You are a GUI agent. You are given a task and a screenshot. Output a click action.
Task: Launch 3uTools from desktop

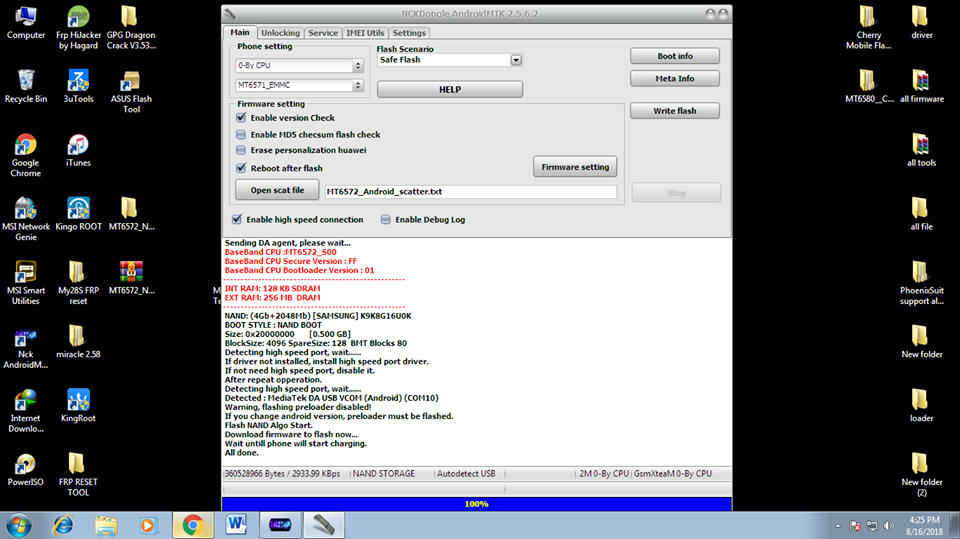pos(78,87)
